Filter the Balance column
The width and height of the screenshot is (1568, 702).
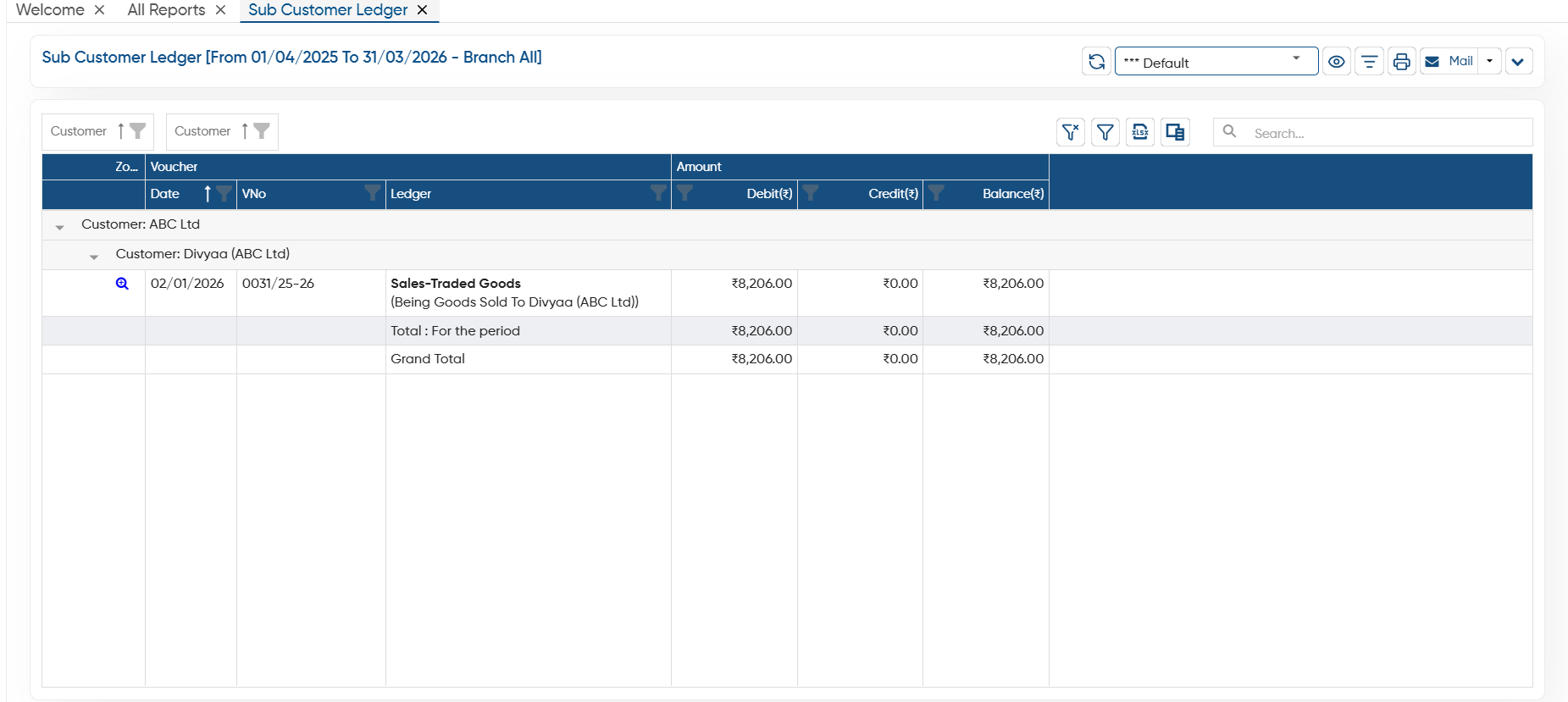pos(936,193)
